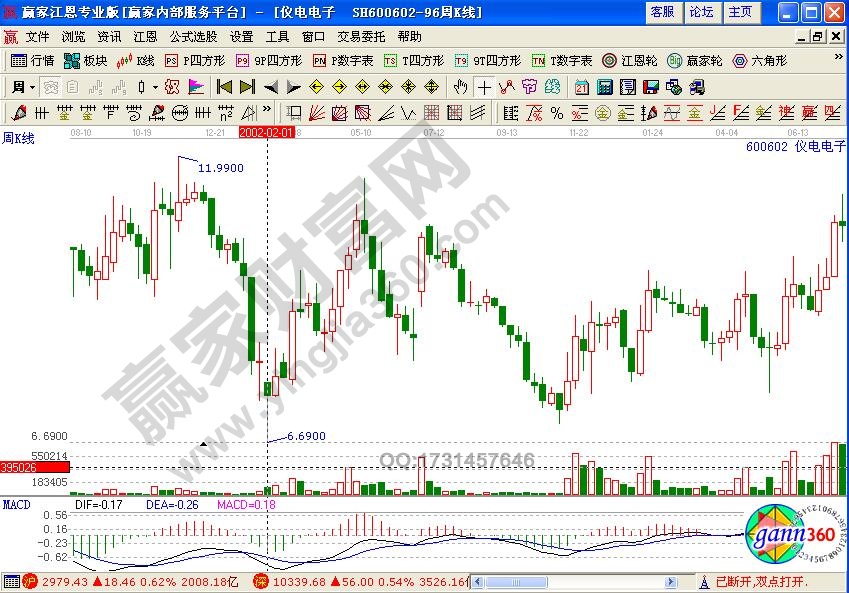Click the calendar date icon
849x593 pixels.
pyautogui.click(x=582, y=86)
